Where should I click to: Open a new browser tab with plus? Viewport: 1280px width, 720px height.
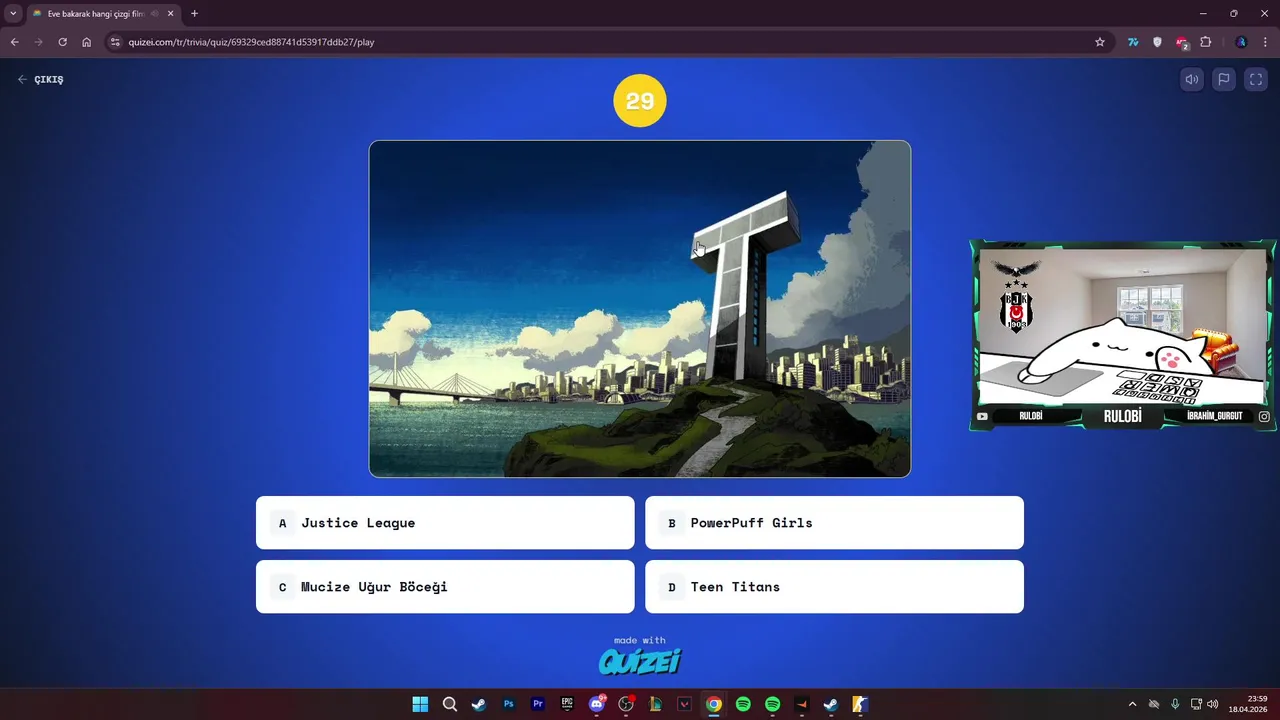[194, 14]
